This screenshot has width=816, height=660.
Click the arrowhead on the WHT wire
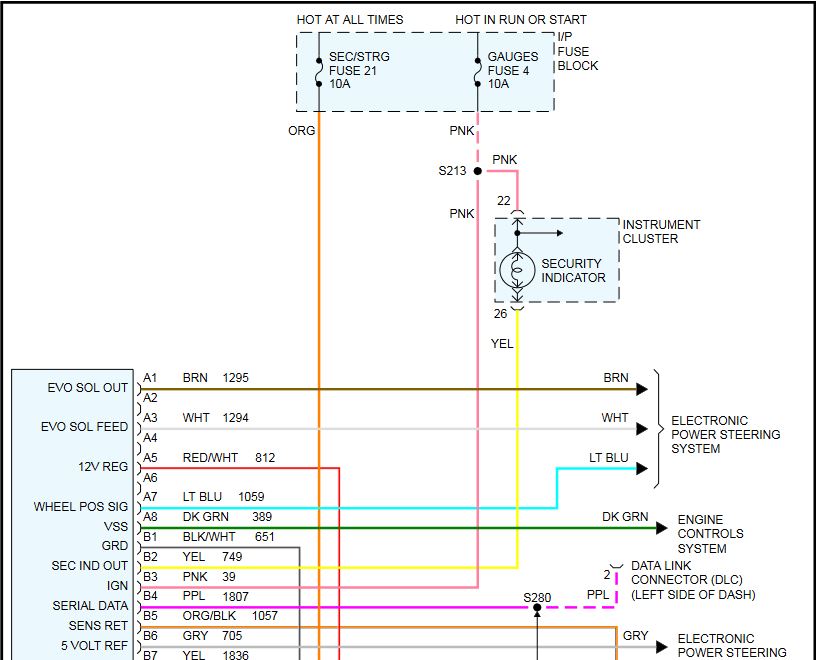click(x=641, y=428)
